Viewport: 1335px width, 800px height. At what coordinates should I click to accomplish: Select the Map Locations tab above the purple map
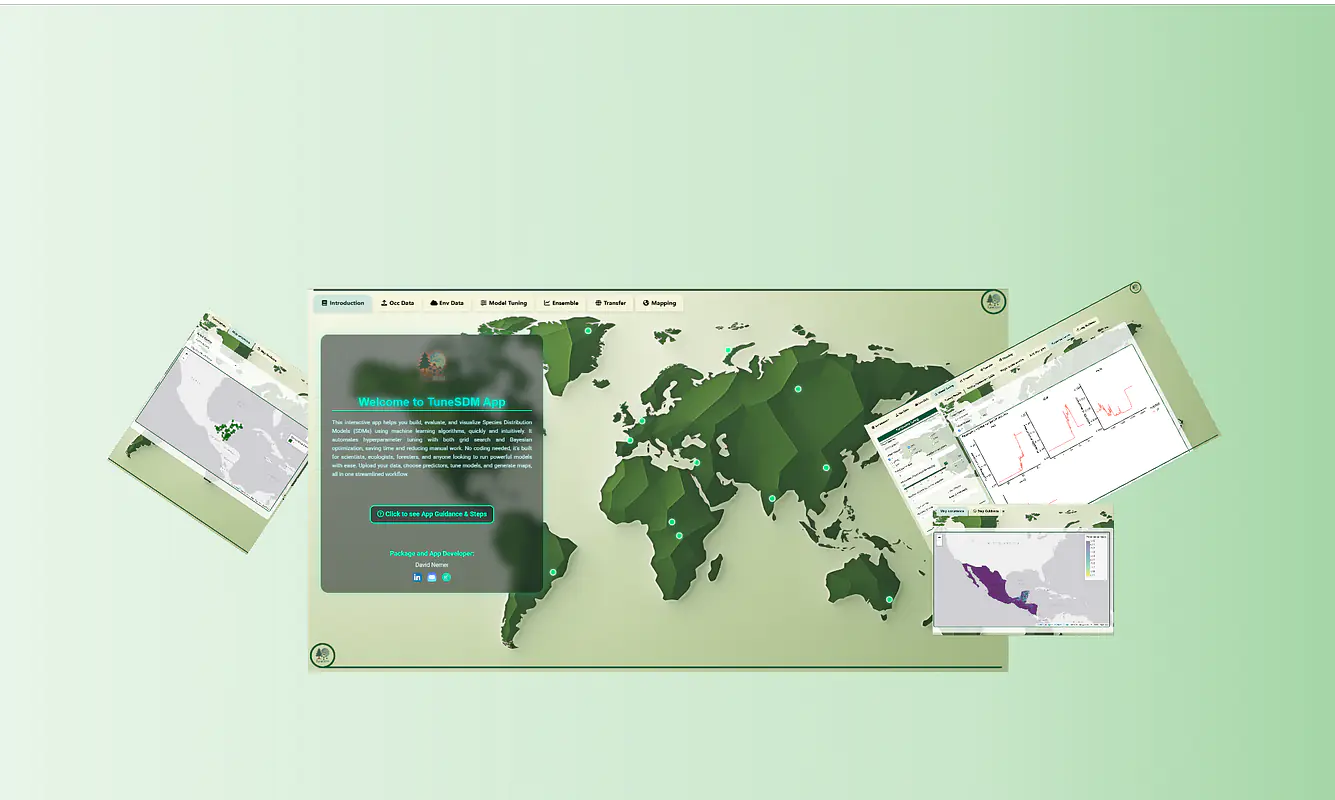pos(951,511)
